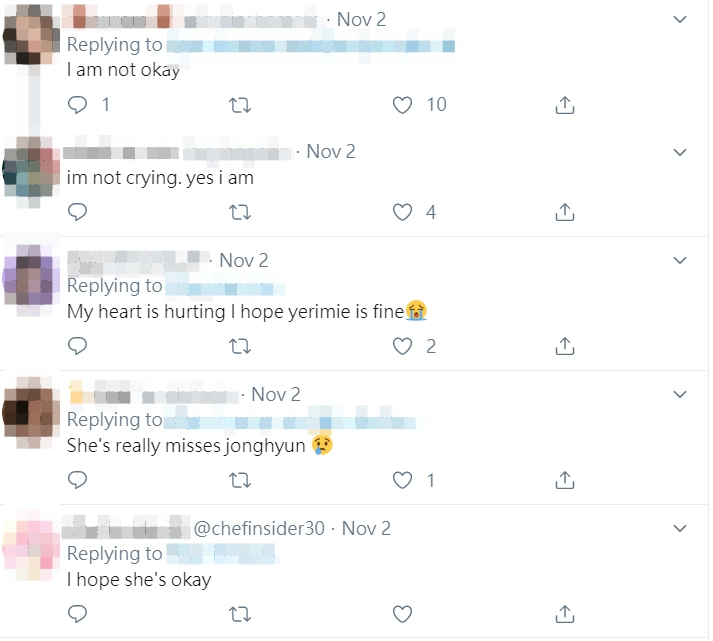Reply to the "I am not okay" tweet
Screen dimensions: 713x641
77,104
